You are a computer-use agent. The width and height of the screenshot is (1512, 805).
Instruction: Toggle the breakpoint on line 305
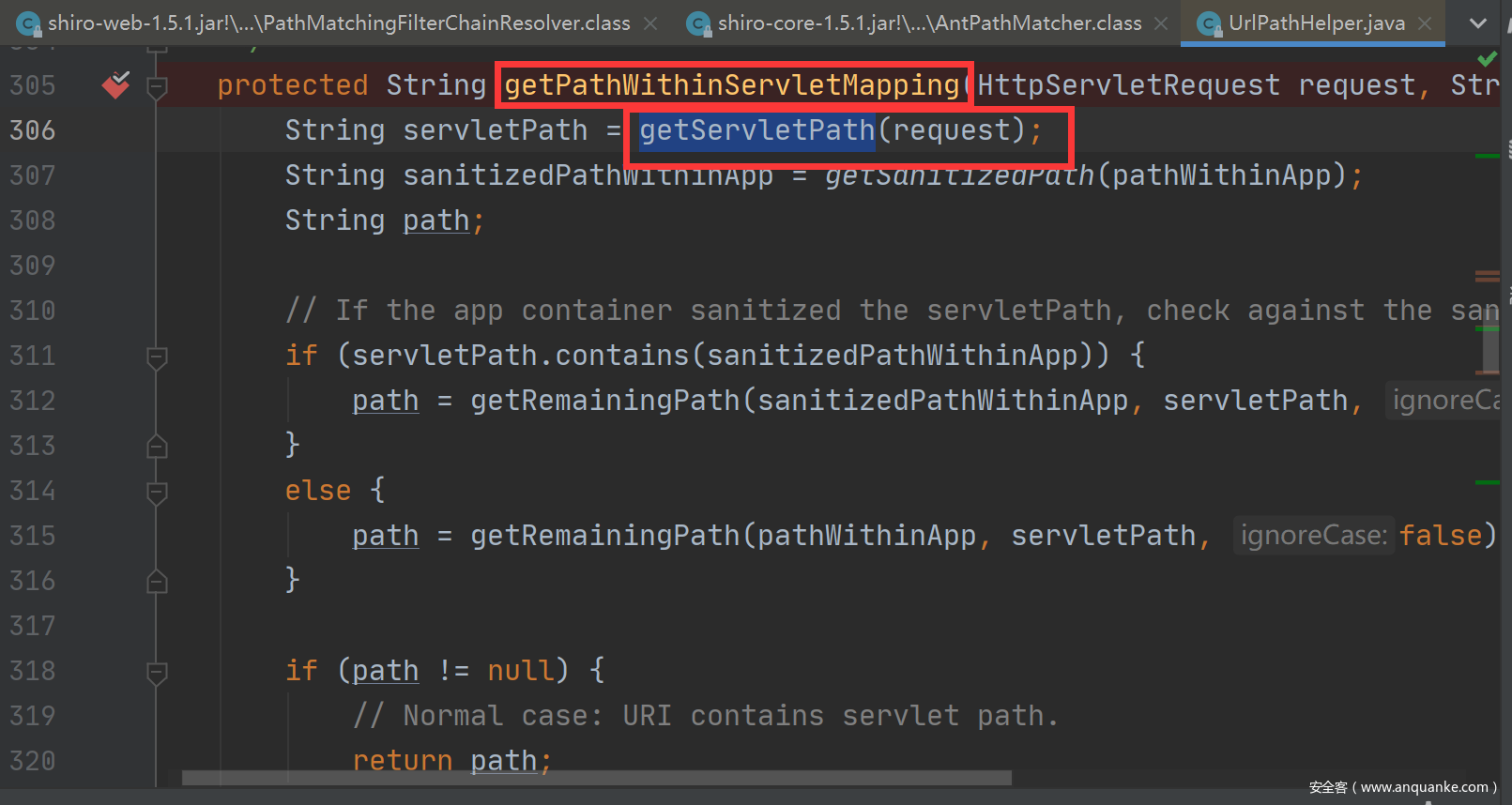coord(115,85)
